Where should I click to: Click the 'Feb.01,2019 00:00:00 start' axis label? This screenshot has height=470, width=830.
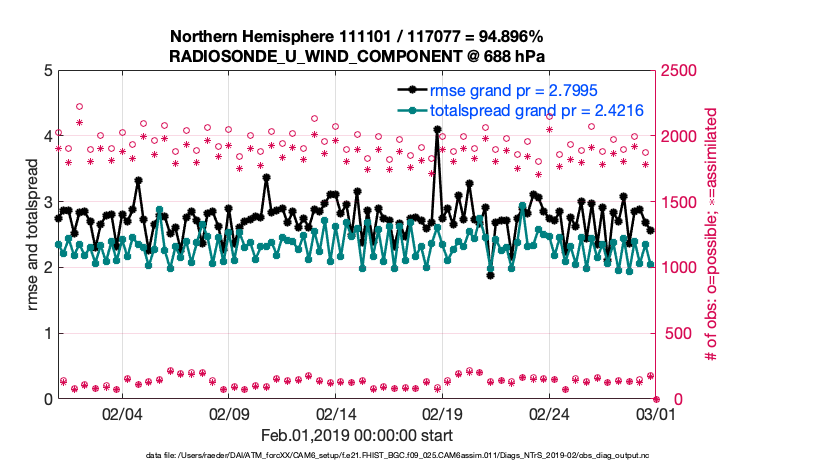point(357,436)
